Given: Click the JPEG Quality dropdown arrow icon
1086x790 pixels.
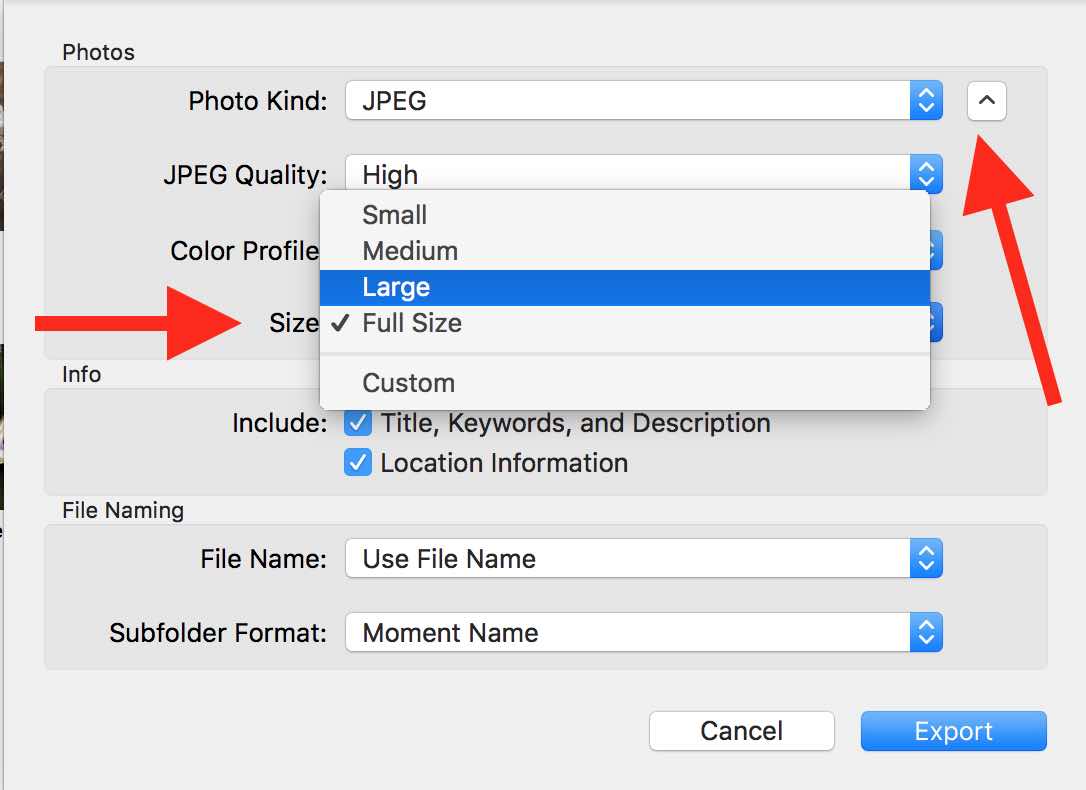Looking at the screenshot, I should (926, 173).
